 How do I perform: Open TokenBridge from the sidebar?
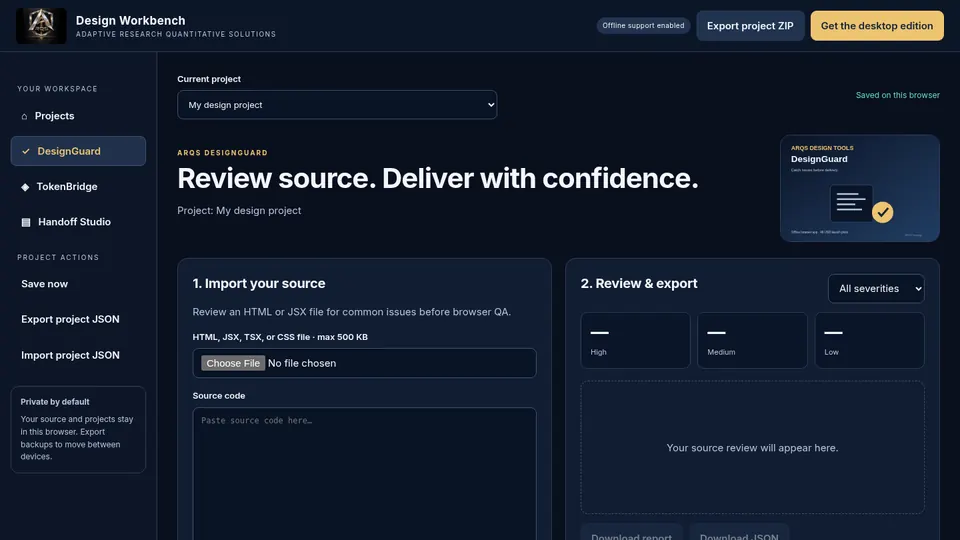point(78,187)
